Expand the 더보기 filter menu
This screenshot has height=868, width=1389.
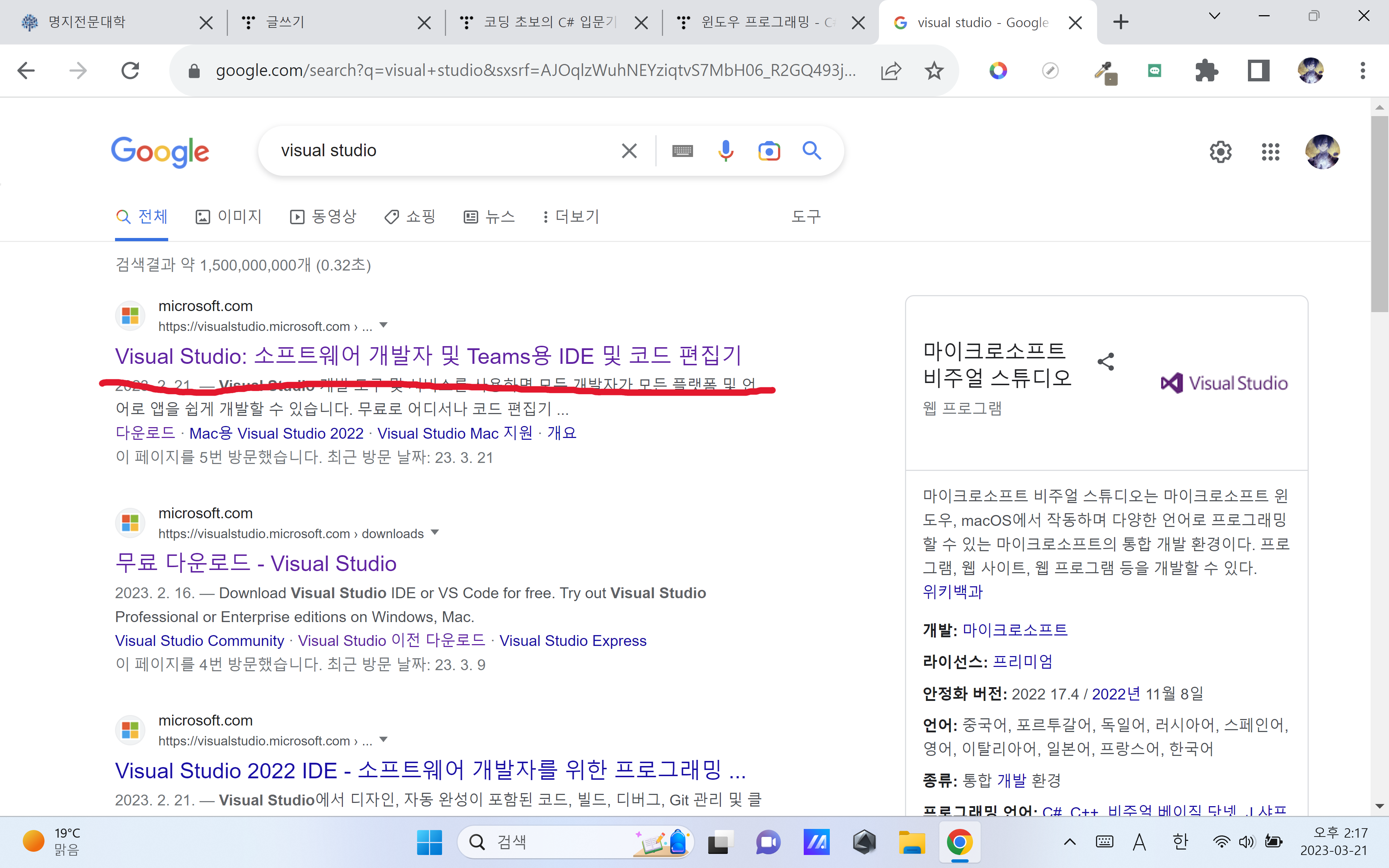(x=571, y=217)
